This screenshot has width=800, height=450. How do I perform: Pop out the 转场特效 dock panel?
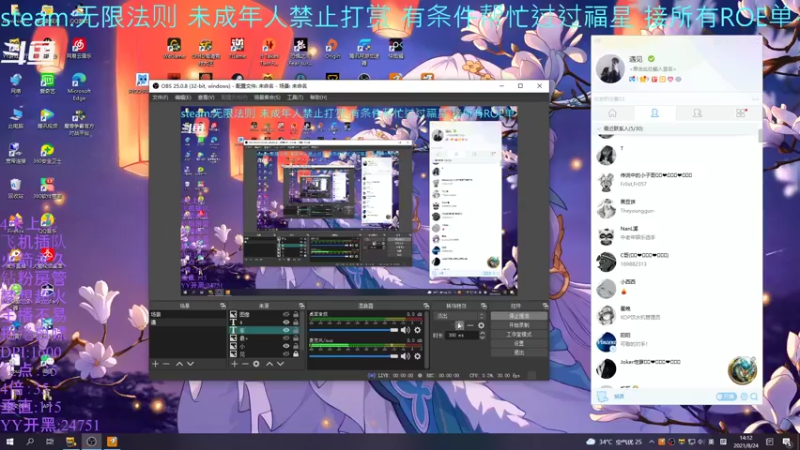pos(484,306)
